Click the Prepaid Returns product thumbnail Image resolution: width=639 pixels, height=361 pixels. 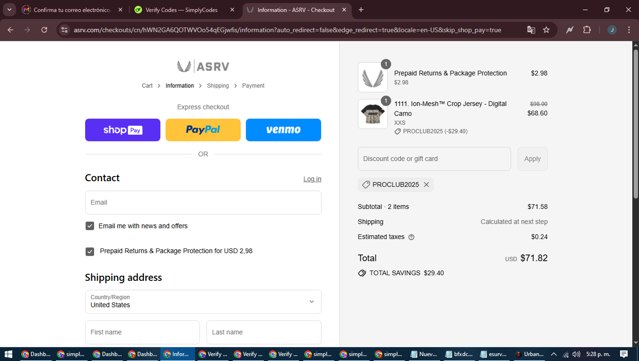click(372, 77)
